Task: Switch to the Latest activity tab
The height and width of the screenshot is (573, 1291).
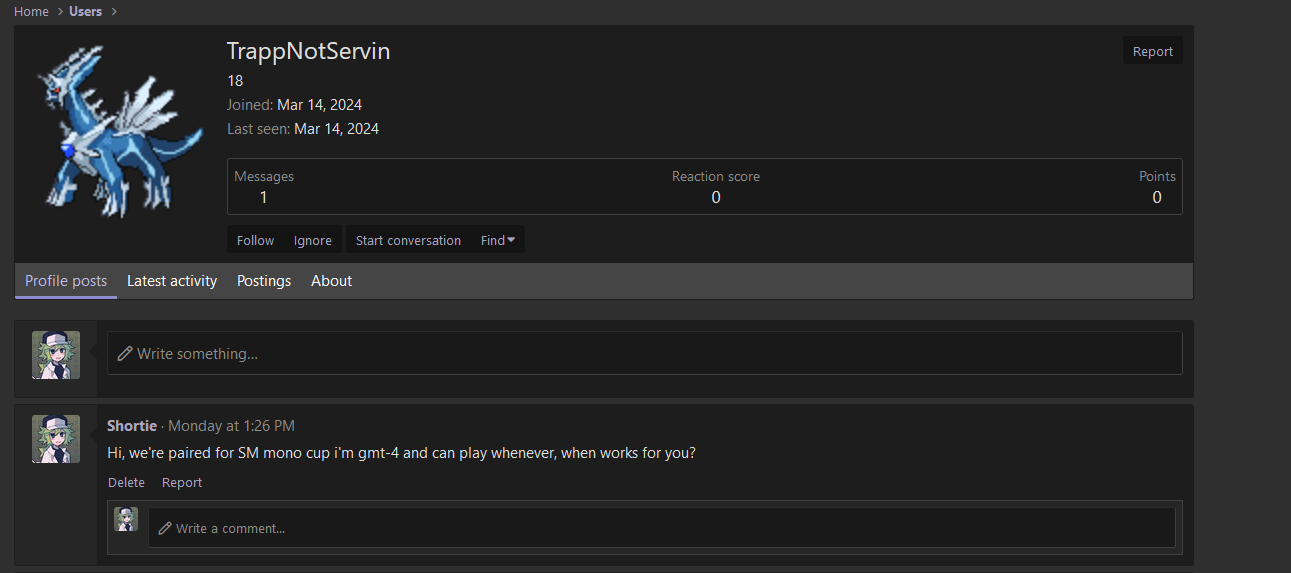Action: click(172, 281)
